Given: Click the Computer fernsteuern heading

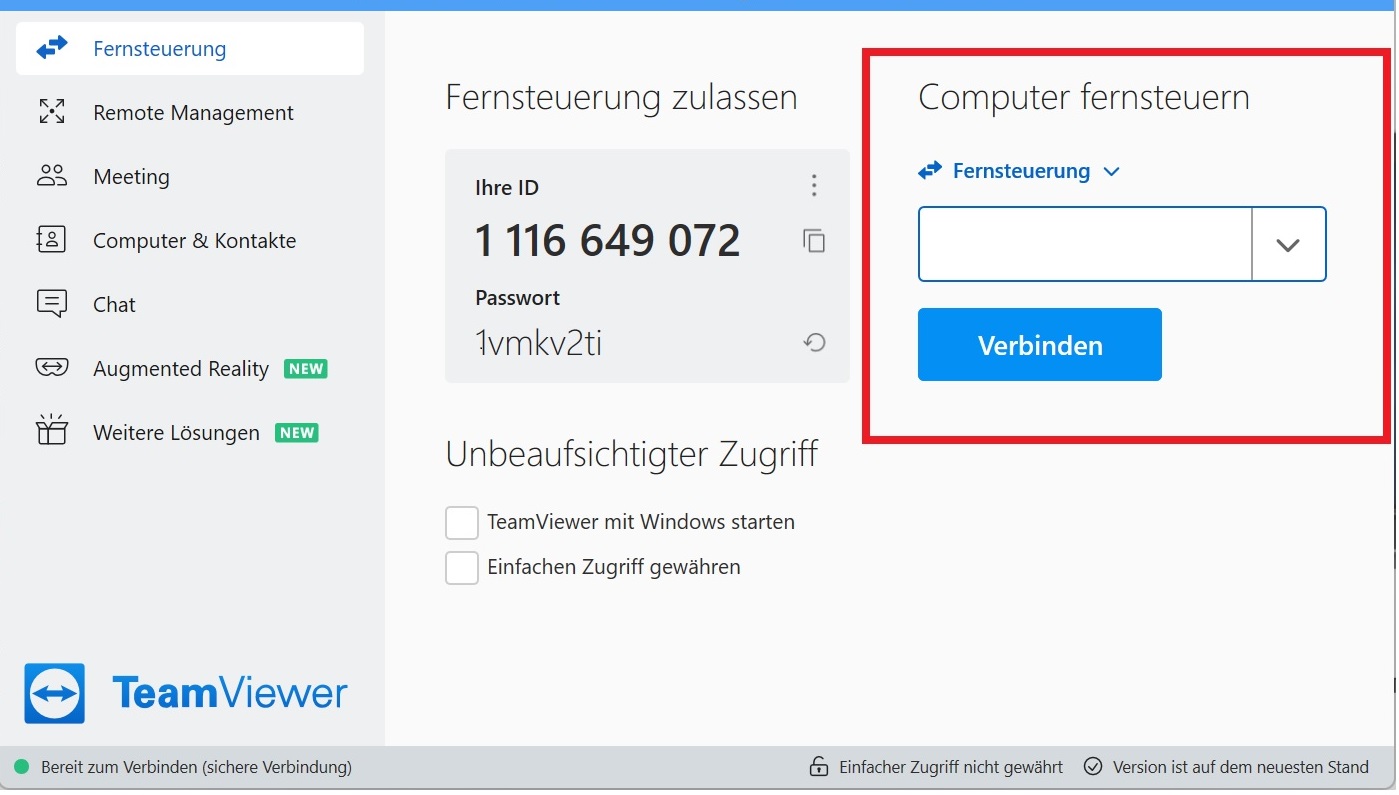Looking at the screenshot, I should click(1084, 97).
